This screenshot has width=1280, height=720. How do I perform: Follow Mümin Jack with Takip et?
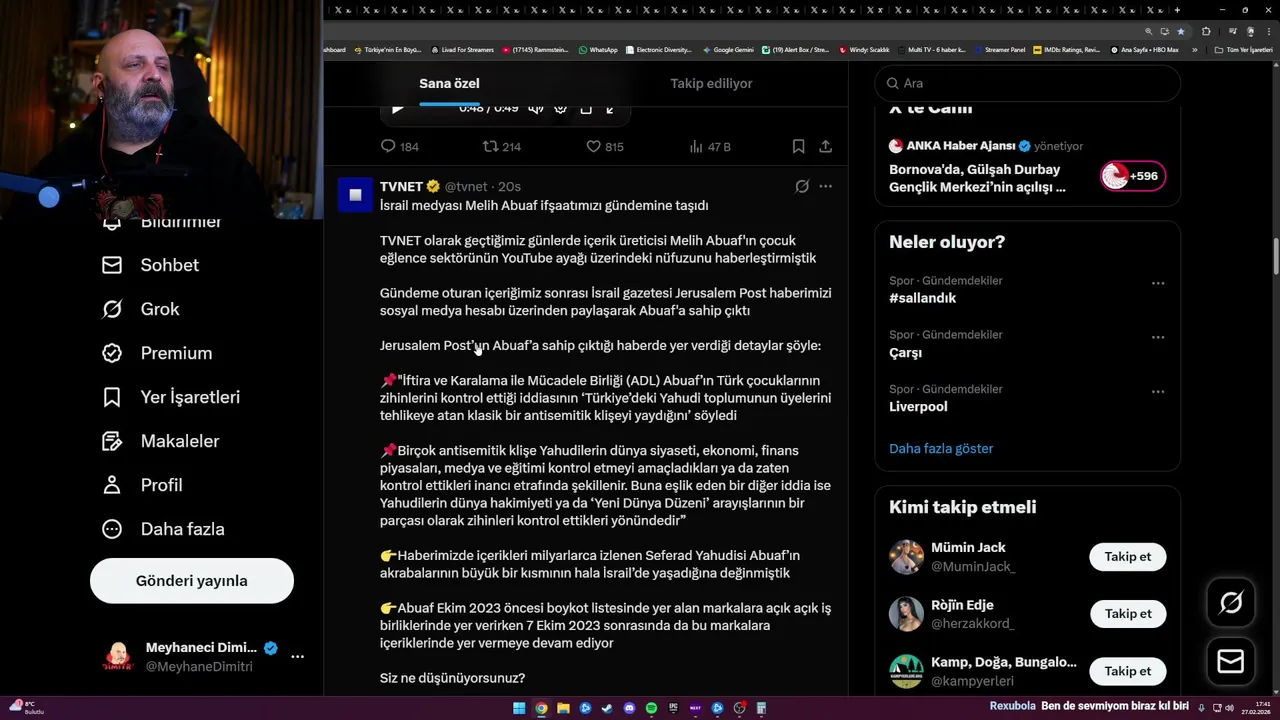[x=1127, y=557]
